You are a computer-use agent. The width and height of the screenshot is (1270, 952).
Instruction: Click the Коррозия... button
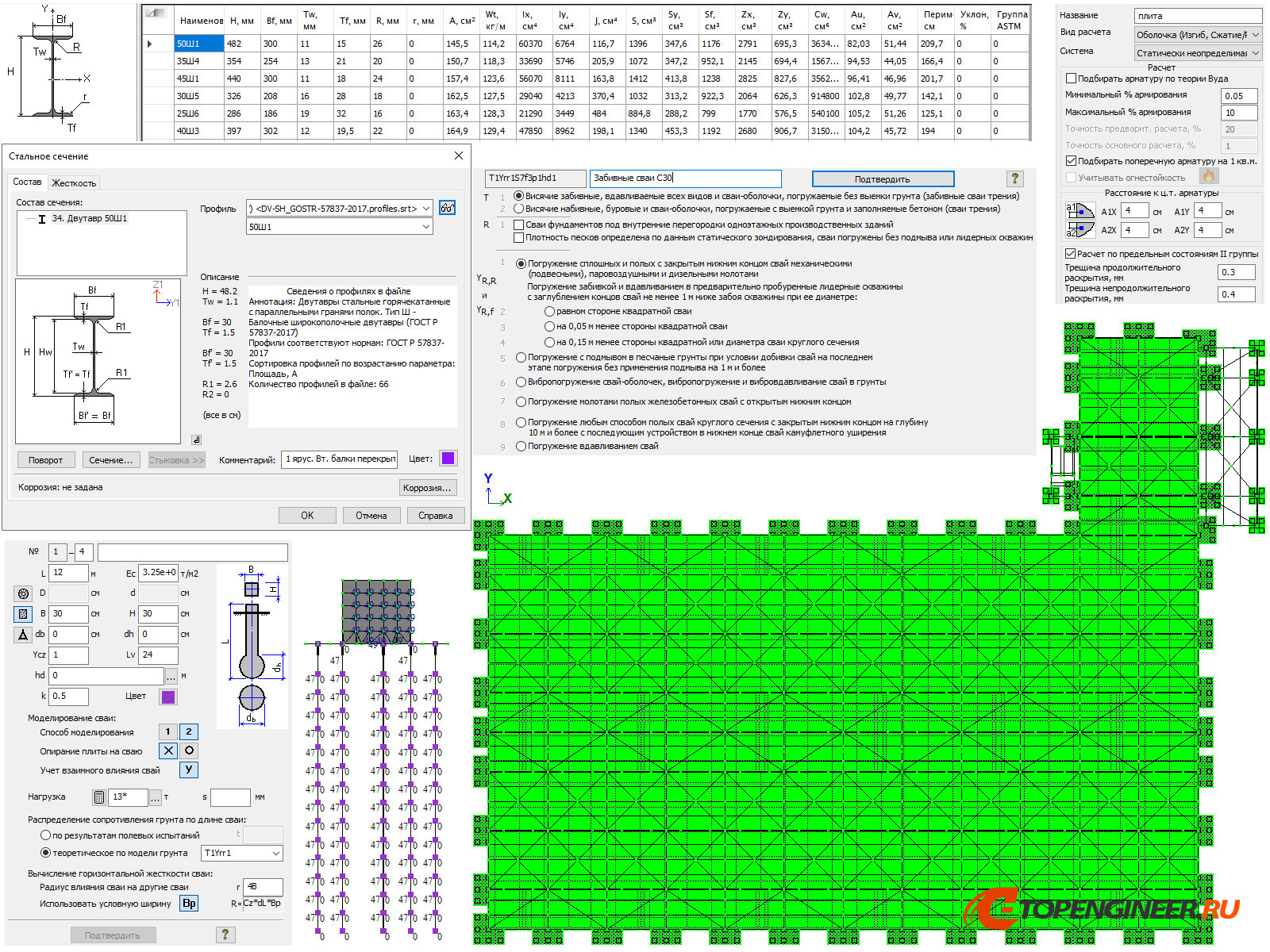[x=427, y=488]
